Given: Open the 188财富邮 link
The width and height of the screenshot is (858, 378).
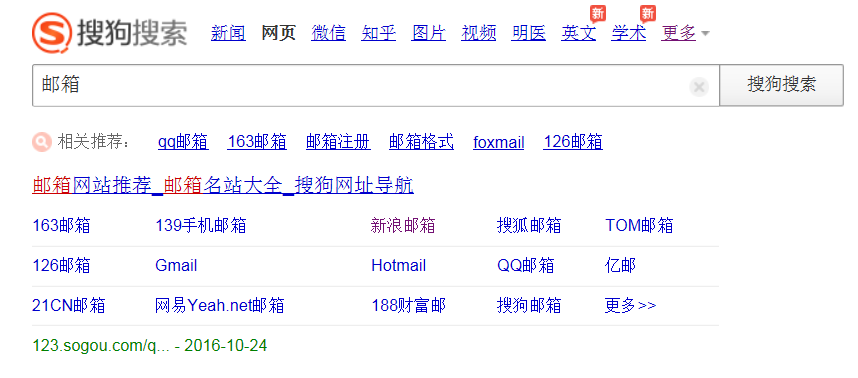Looking at the screenshot, I should point(408,305).
